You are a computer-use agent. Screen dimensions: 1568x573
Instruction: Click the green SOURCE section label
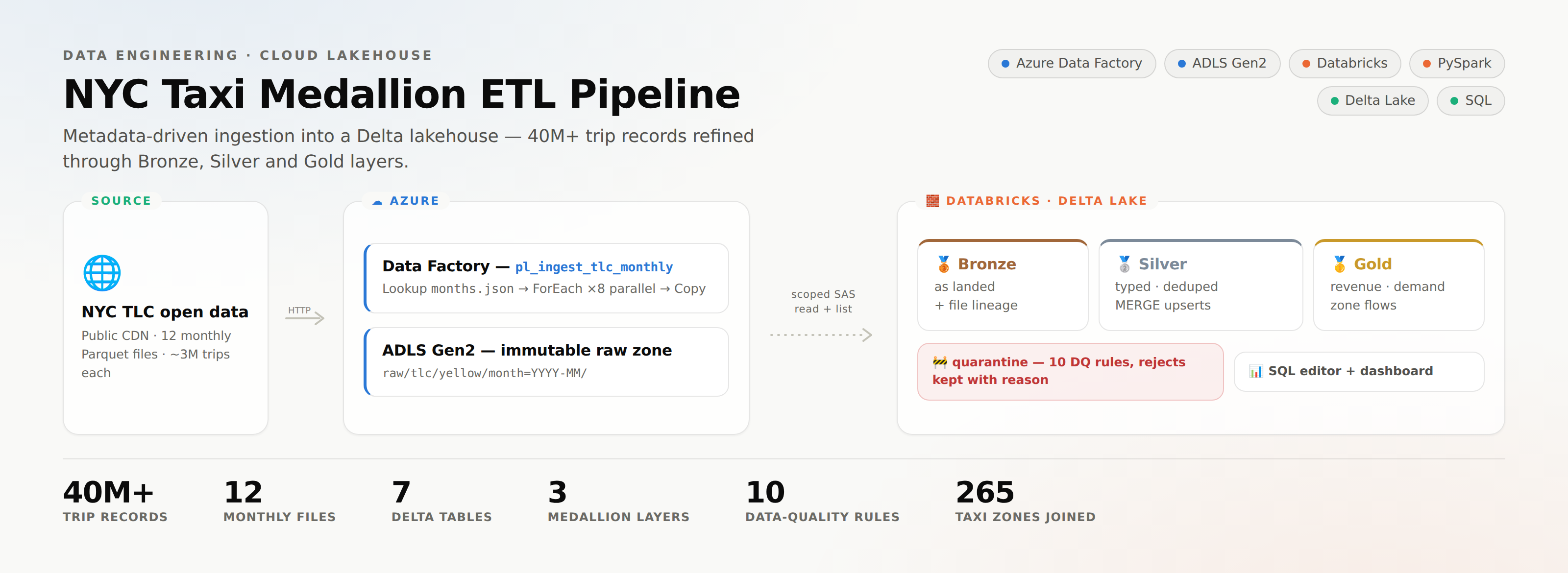[x=121, y=201]
